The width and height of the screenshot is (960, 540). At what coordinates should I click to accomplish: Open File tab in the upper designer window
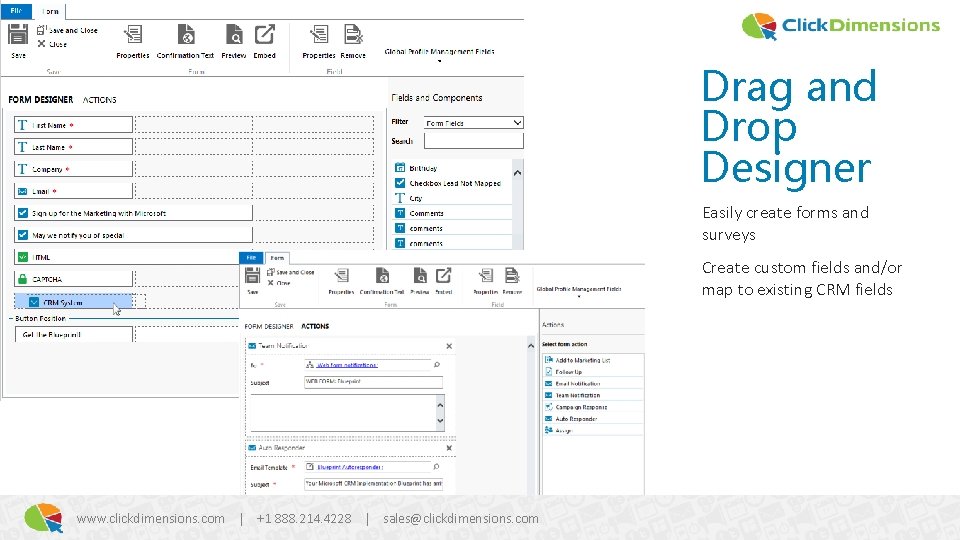pyautogui.click(x=17, y=10)
